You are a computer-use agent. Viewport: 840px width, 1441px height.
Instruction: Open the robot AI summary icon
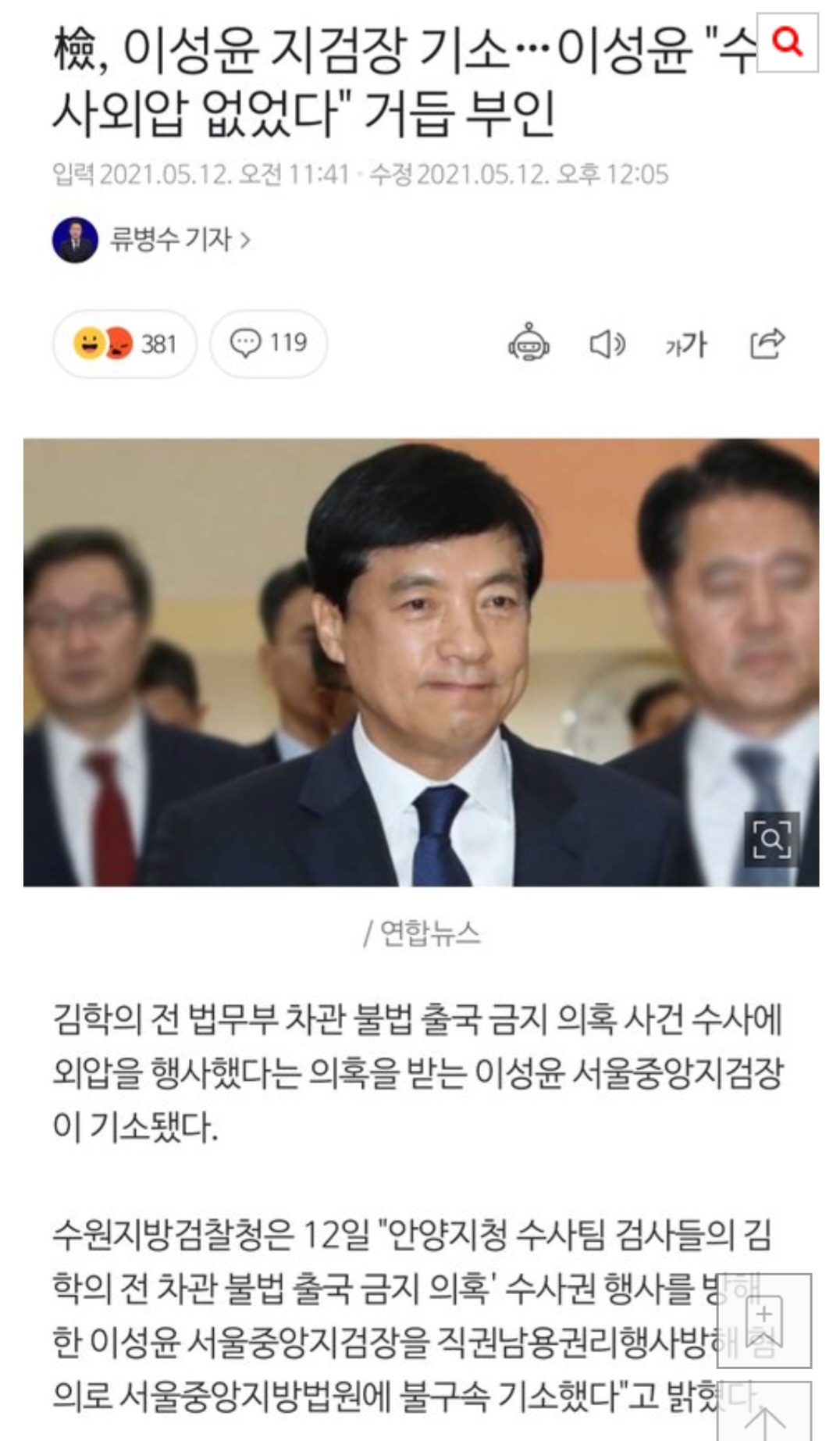point(529,343)
